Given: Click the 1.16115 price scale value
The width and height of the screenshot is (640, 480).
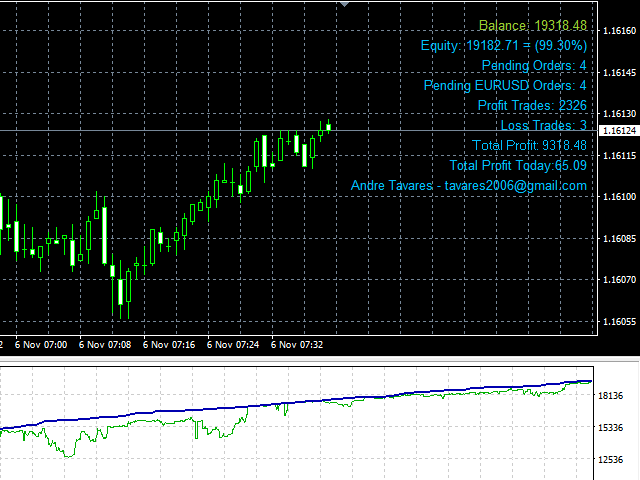Looking at the screenshot, I should (x=619, y=156).
